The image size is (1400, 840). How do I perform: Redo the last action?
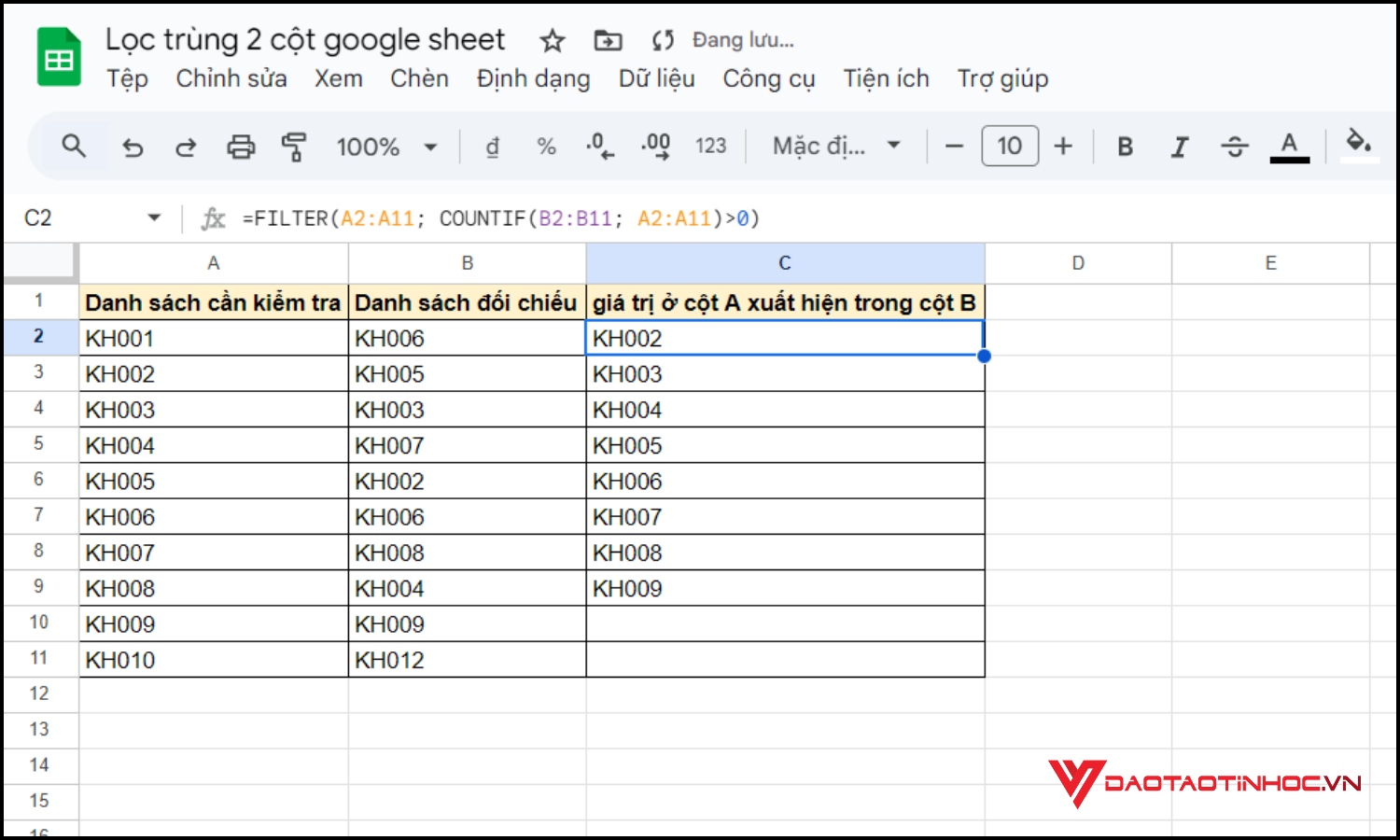[186, 146]
